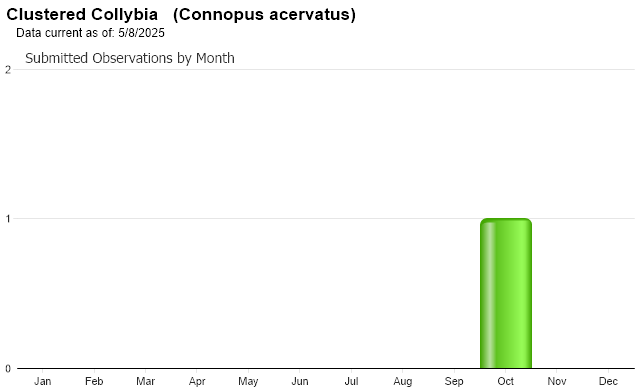Screen dimensions: 640x390
Task: Click the Apr label on the axis
Action: click(x=197, y=381)
